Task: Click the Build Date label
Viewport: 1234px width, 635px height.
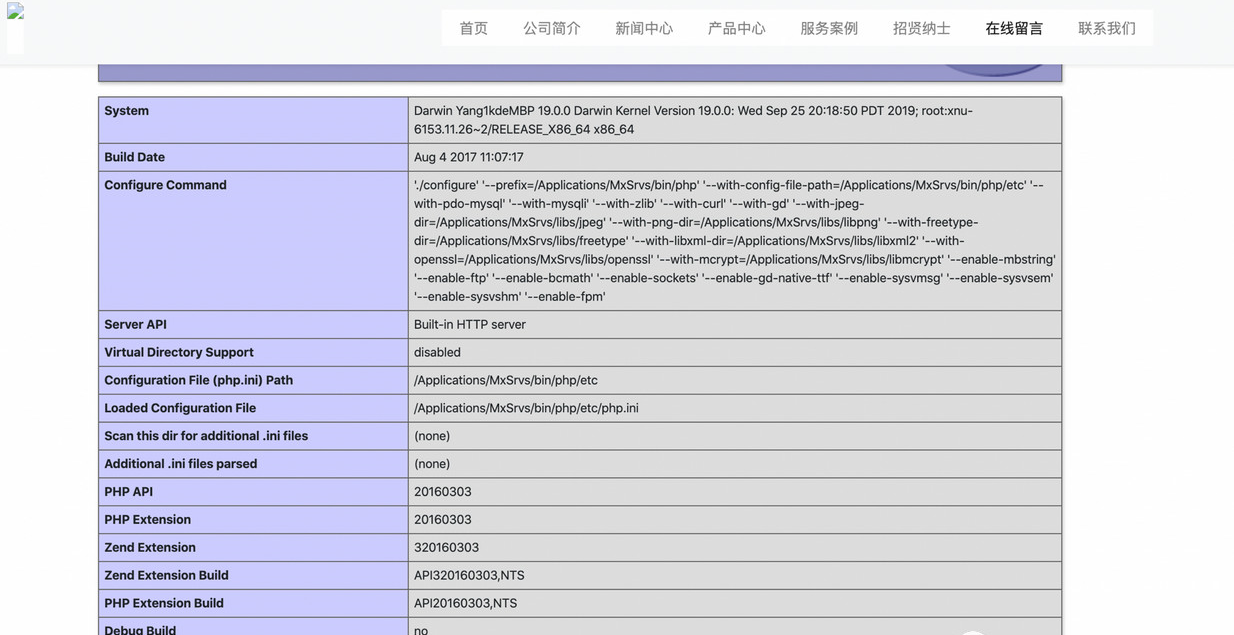Action: (135, 157)
